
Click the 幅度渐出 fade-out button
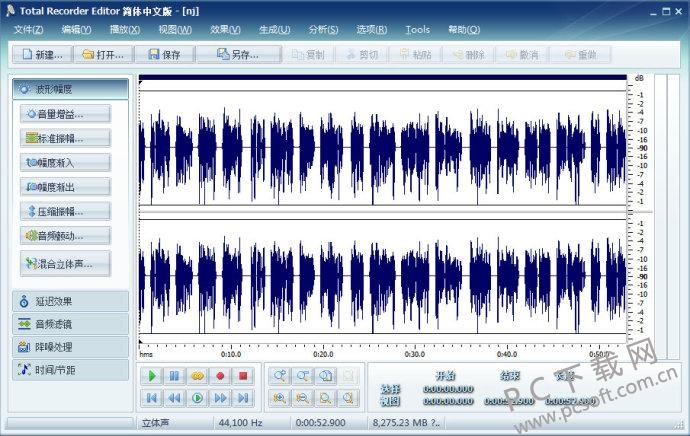(65, 187)
